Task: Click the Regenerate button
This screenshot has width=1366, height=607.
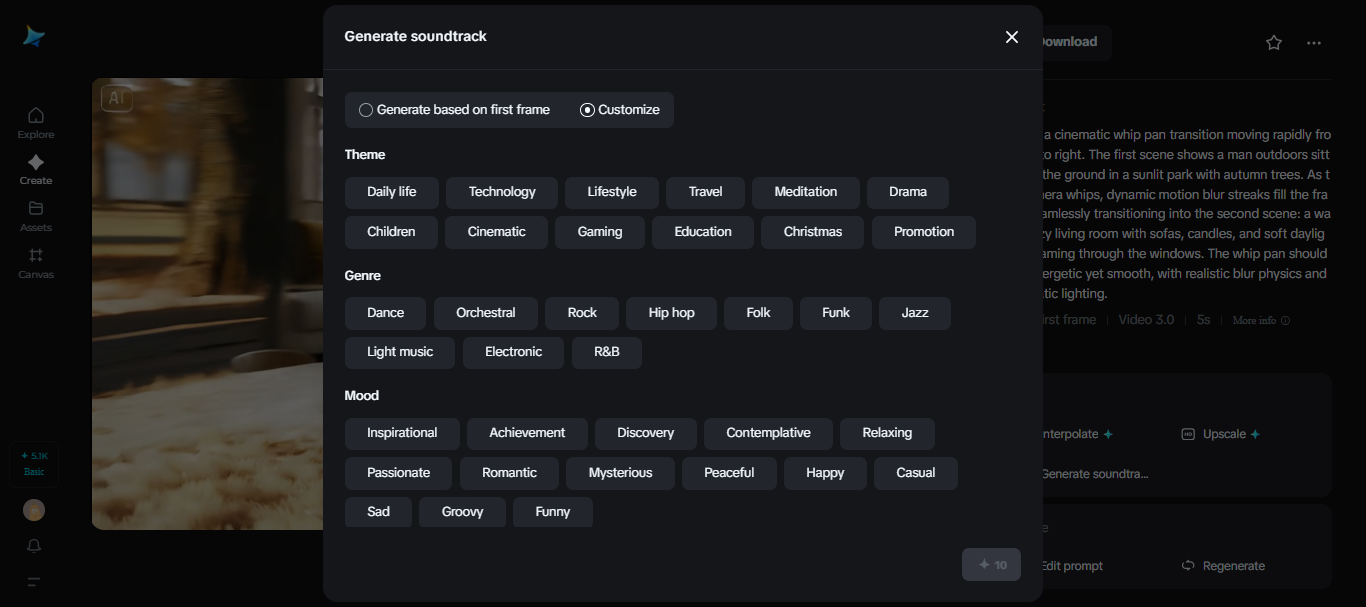Action: coord(1223,566)
